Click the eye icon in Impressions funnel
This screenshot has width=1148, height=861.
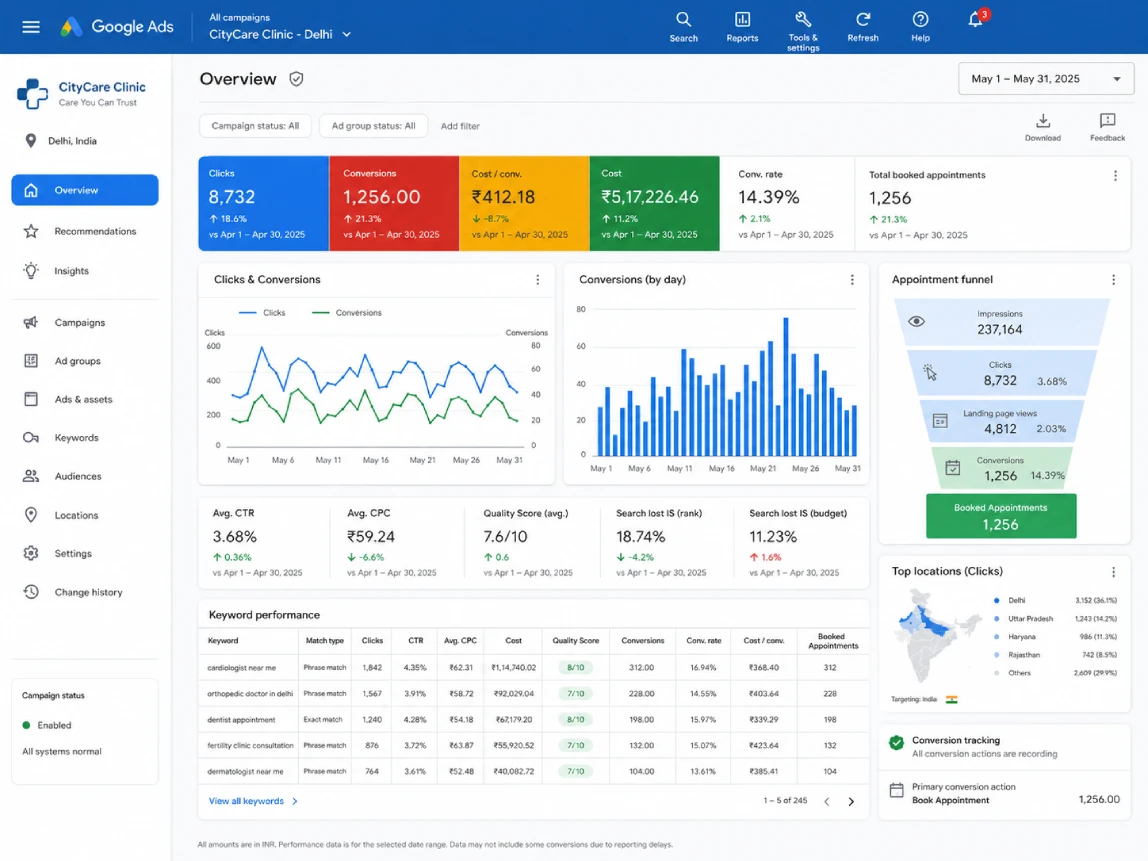tap(916, 321)
